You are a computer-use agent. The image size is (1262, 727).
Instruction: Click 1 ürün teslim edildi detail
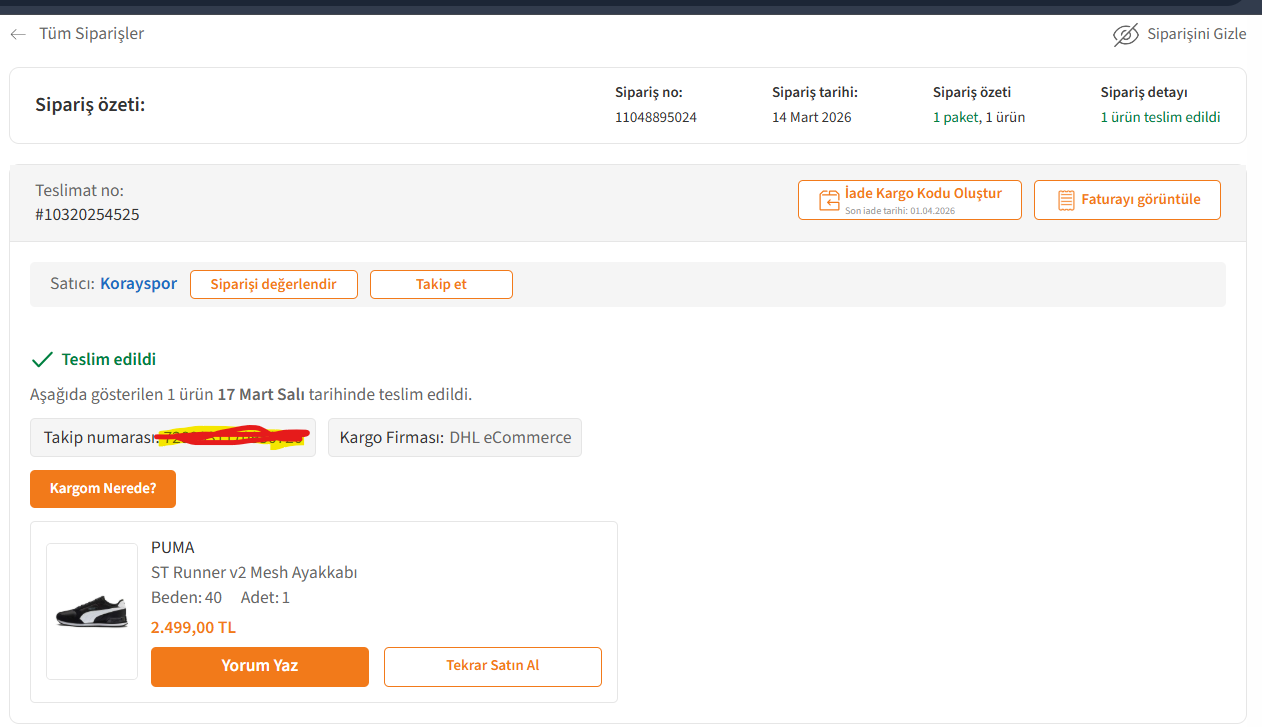[x=1160, y=117]
